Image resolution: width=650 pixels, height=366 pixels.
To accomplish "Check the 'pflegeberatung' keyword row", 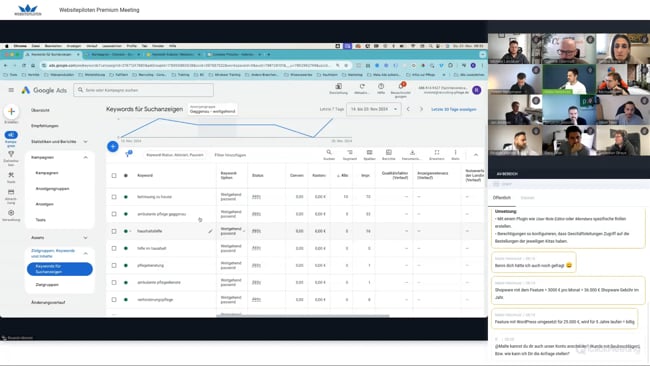I will tap(114, 265).
